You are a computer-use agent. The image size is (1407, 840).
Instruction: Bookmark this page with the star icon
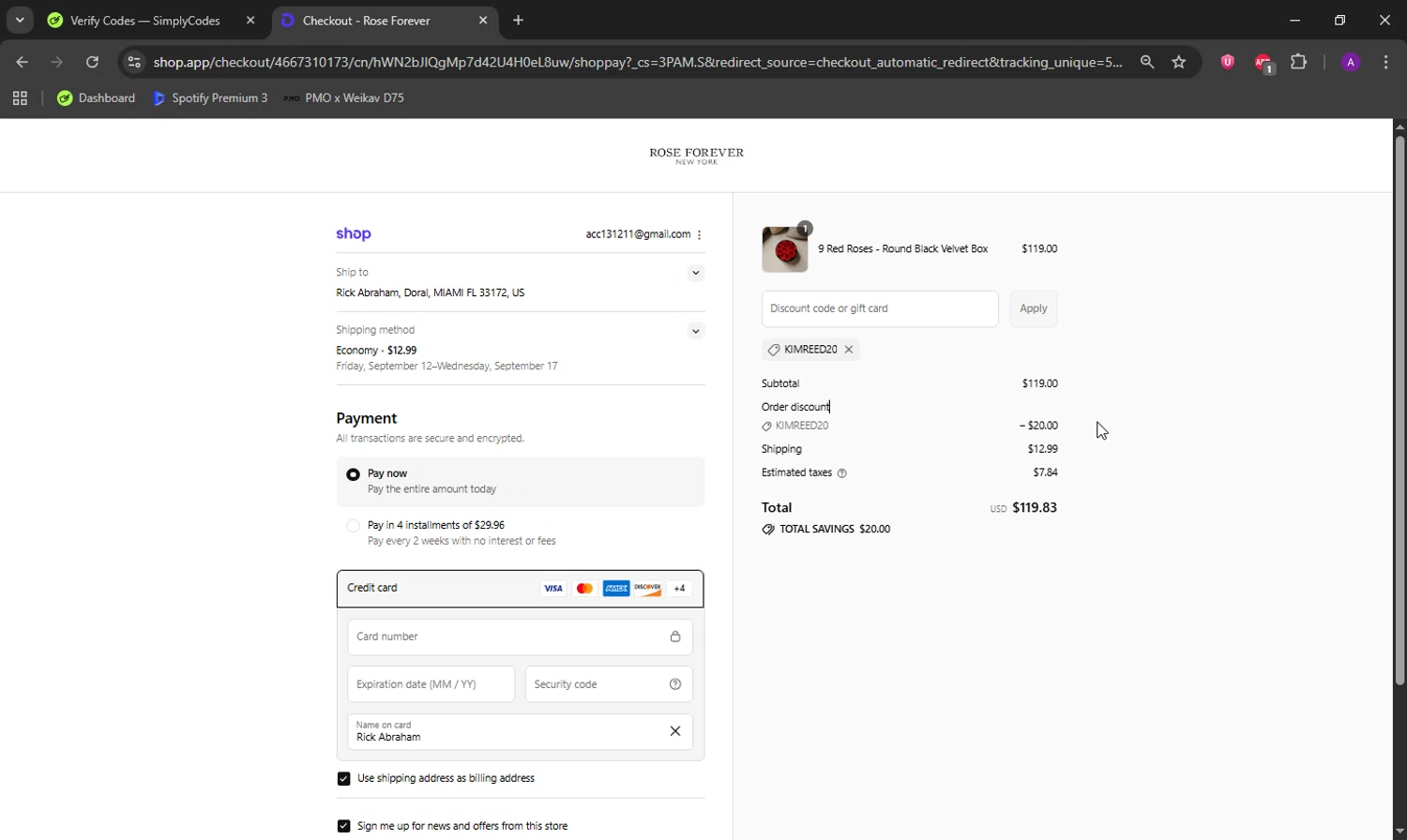[1179, 62]
